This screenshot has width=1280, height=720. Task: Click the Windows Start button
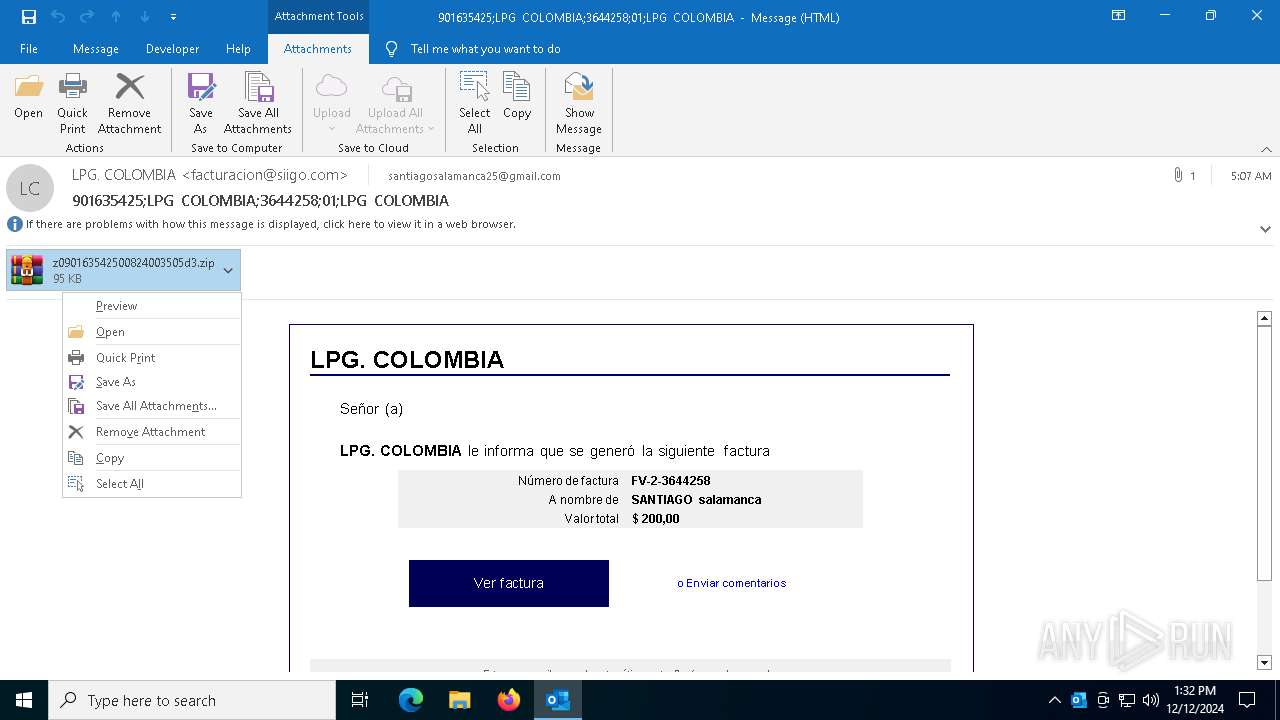[24, 700]
